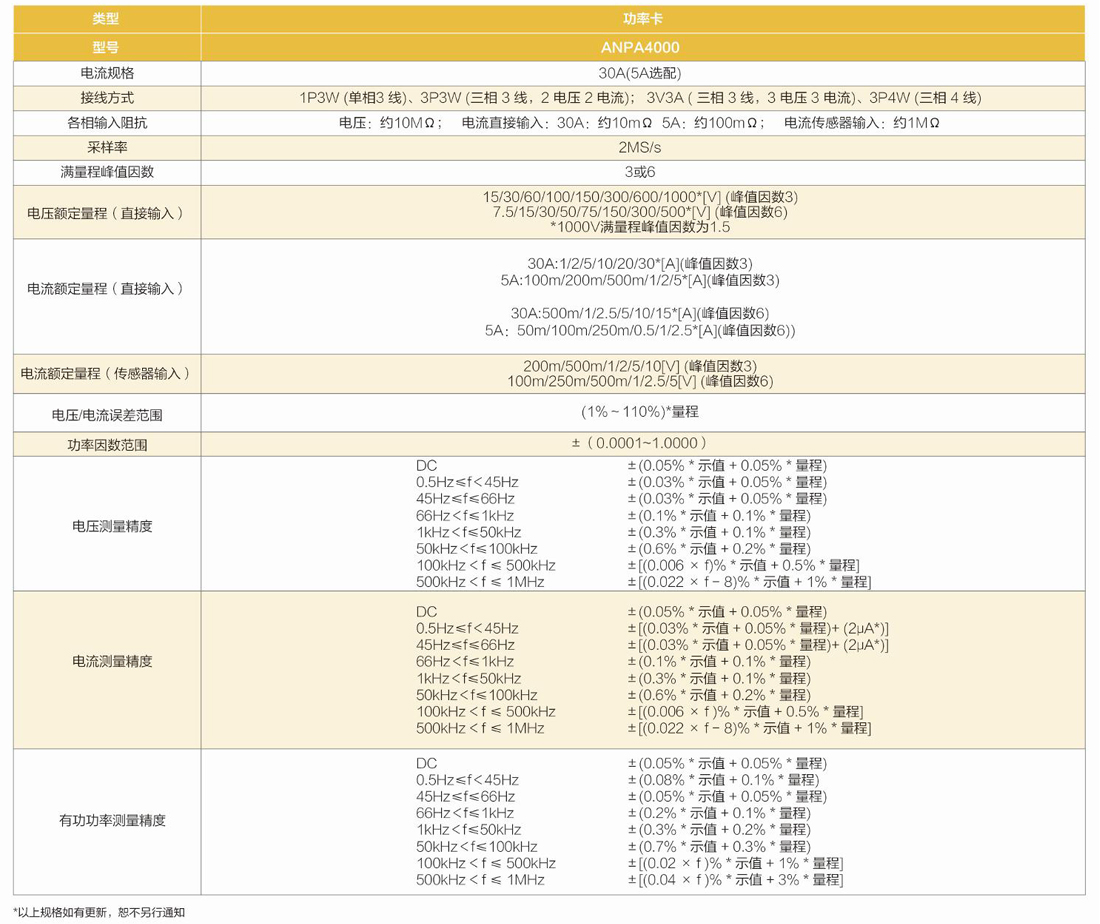The image size is (1100, 924).
Task: Click the 功率因数范围 row label
Action: click(106, 445)
